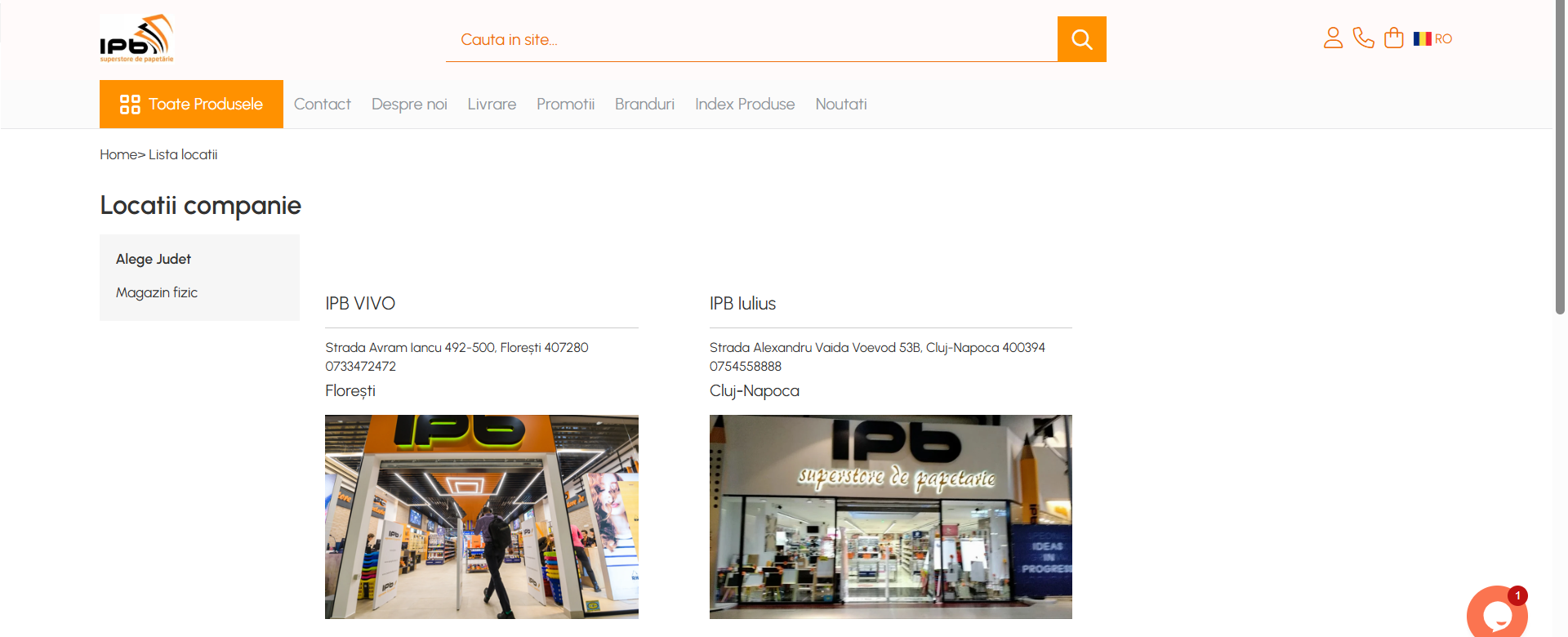Click the grid icon in Toate Produsele
The image size is (1568, 637).
(130, 105)
